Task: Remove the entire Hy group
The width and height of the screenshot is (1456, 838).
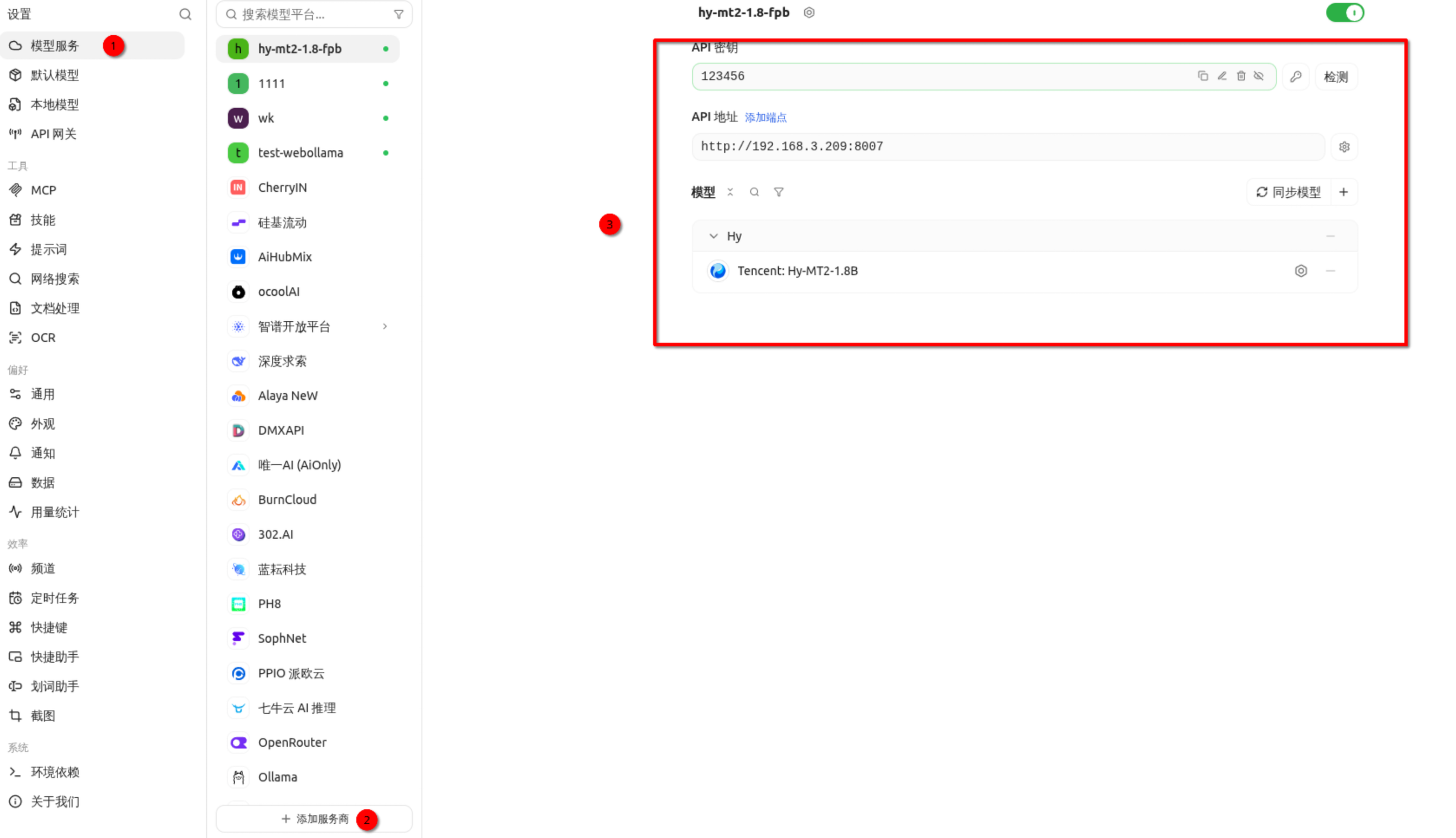Action: click(x=1330, y=236)
